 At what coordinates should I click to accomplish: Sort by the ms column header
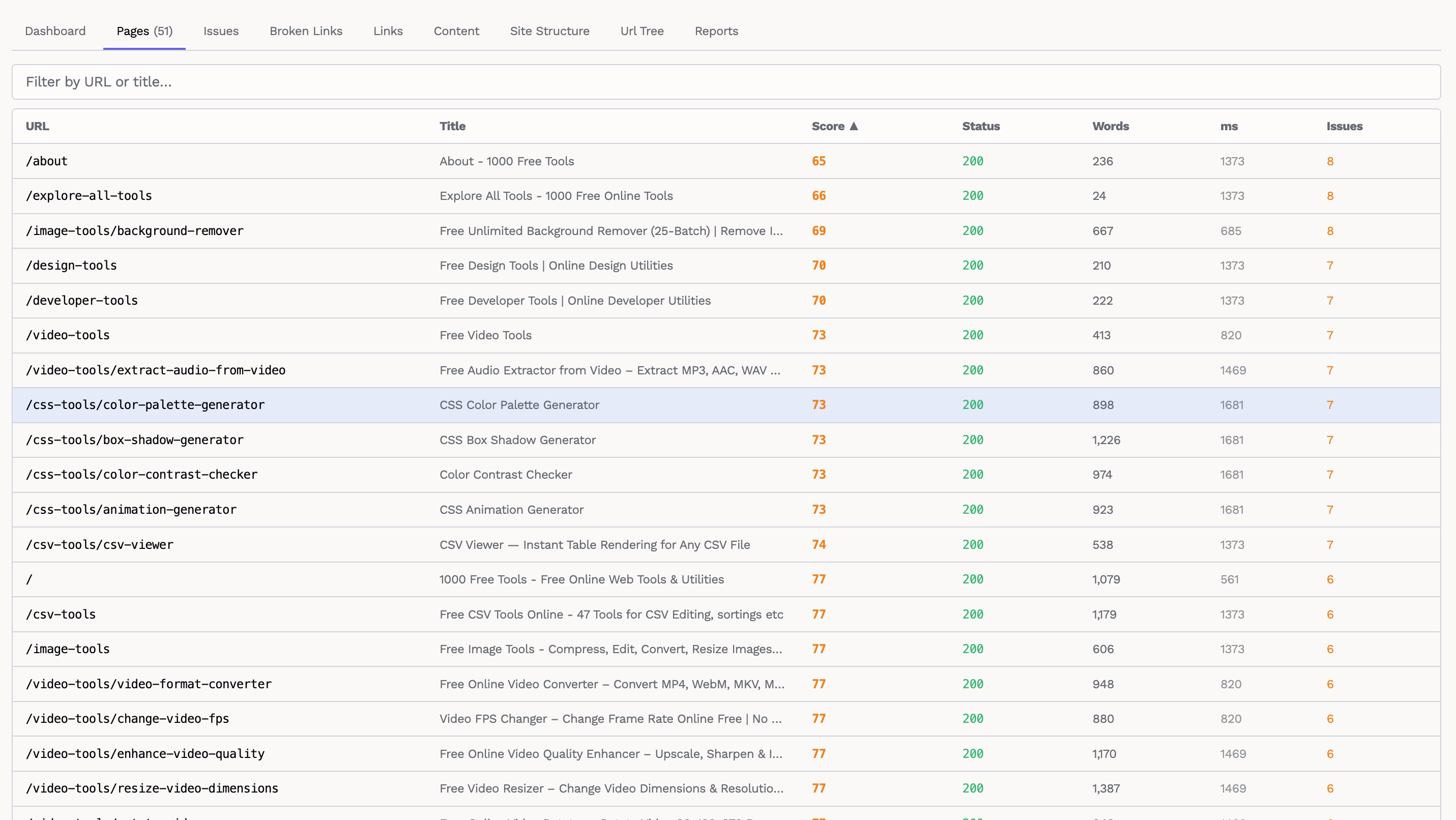1228,126
